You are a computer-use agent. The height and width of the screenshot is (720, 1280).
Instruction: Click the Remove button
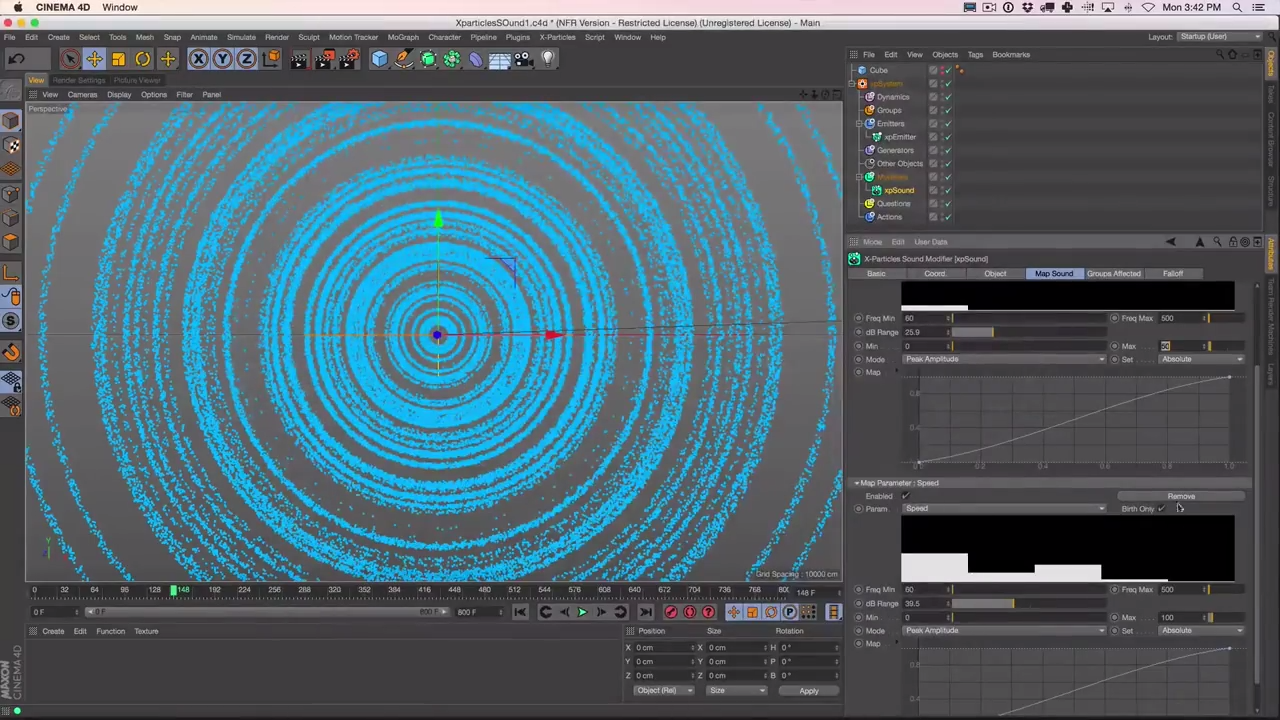(x=1181, y=496)
